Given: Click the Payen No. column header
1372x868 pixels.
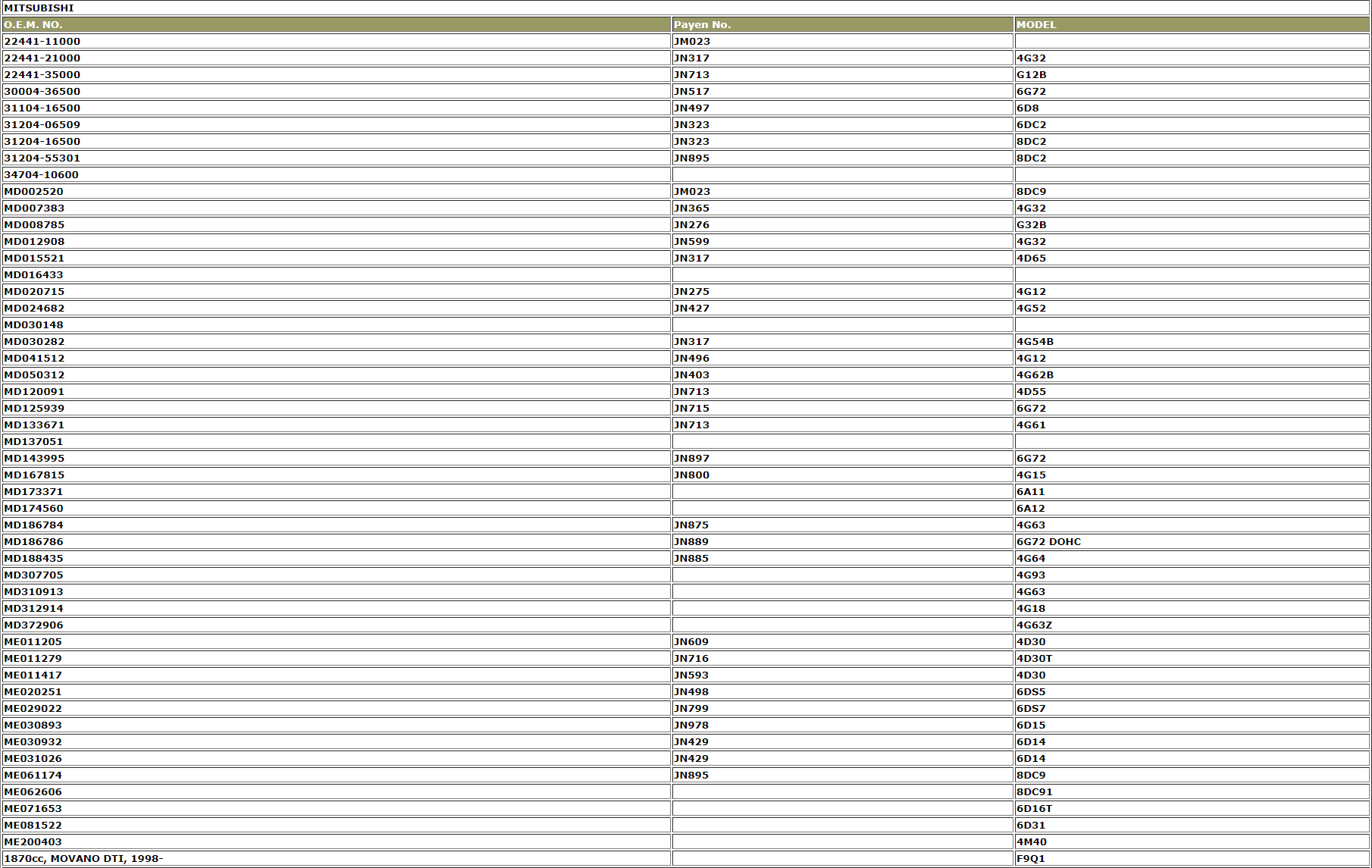Looking at the screenshot, I should coord(843,24).
